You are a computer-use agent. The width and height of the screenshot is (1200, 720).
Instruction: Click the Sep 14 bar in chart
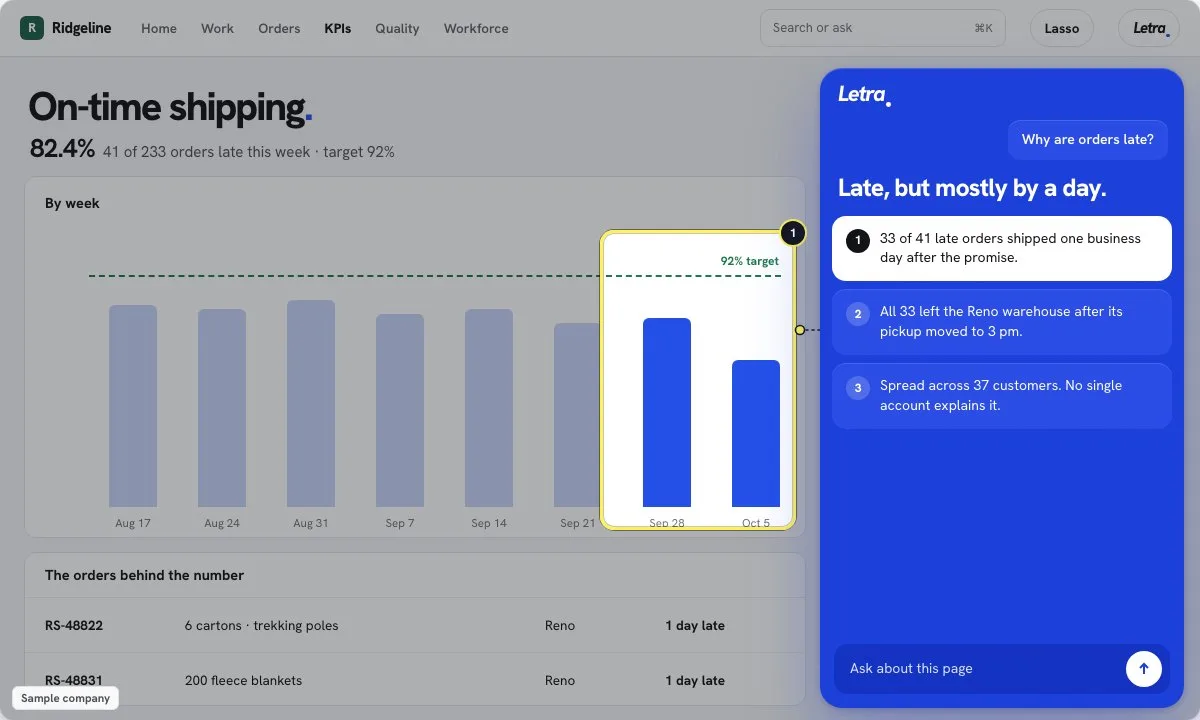pos(489,408)
